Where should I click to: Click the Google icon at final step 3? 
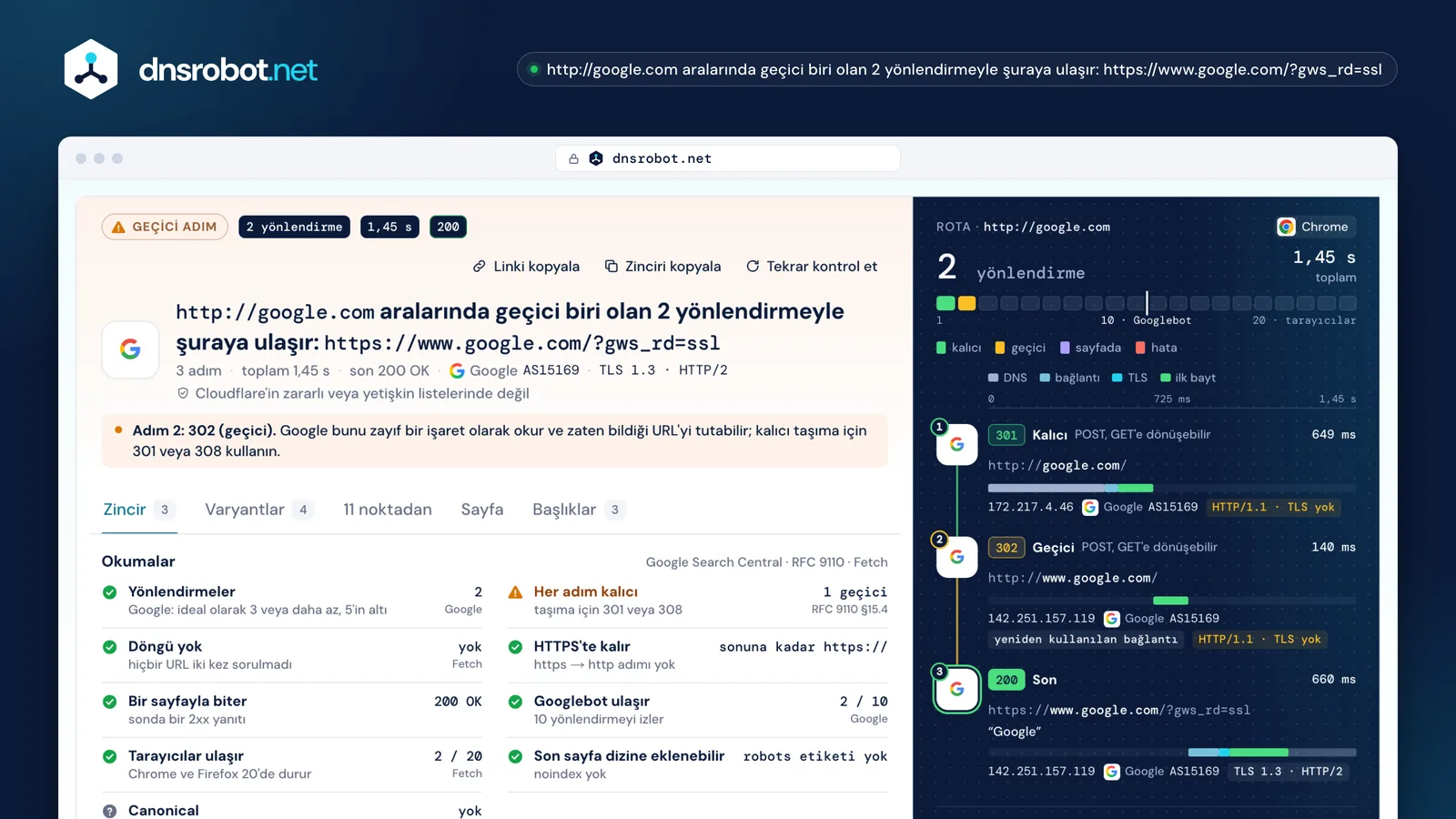(x=957, y=689)
